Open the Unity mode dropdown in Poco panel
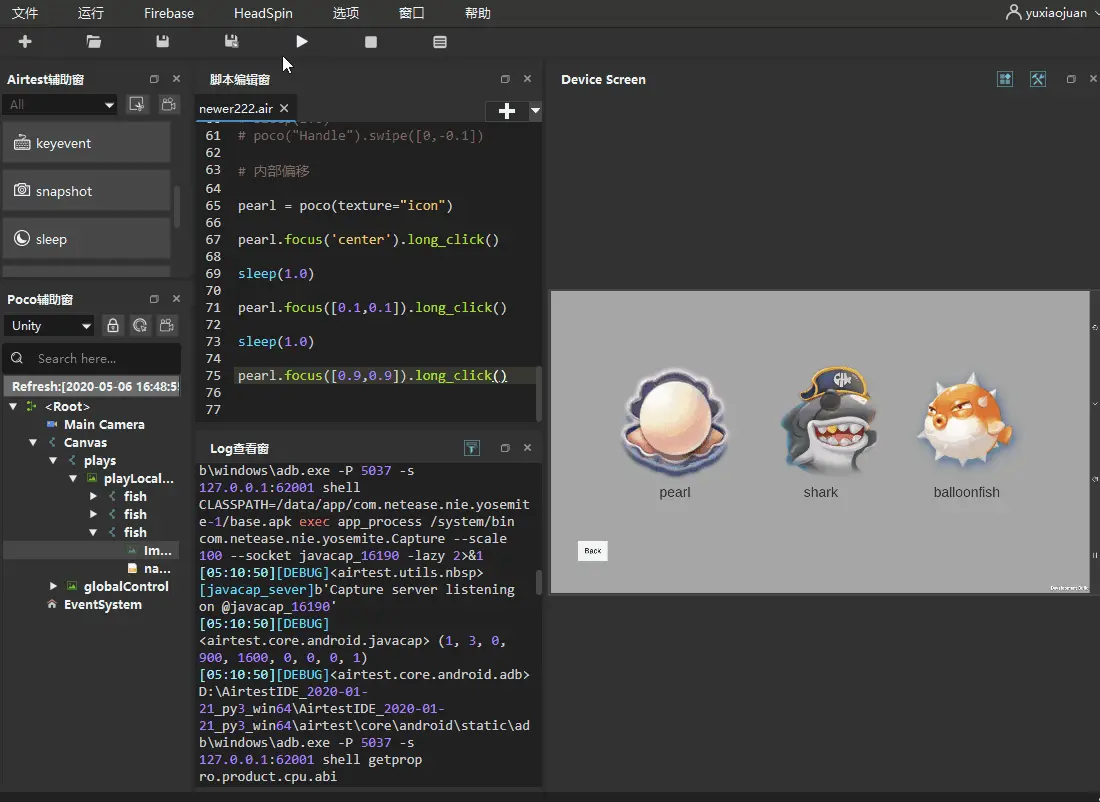 point(49,325)
